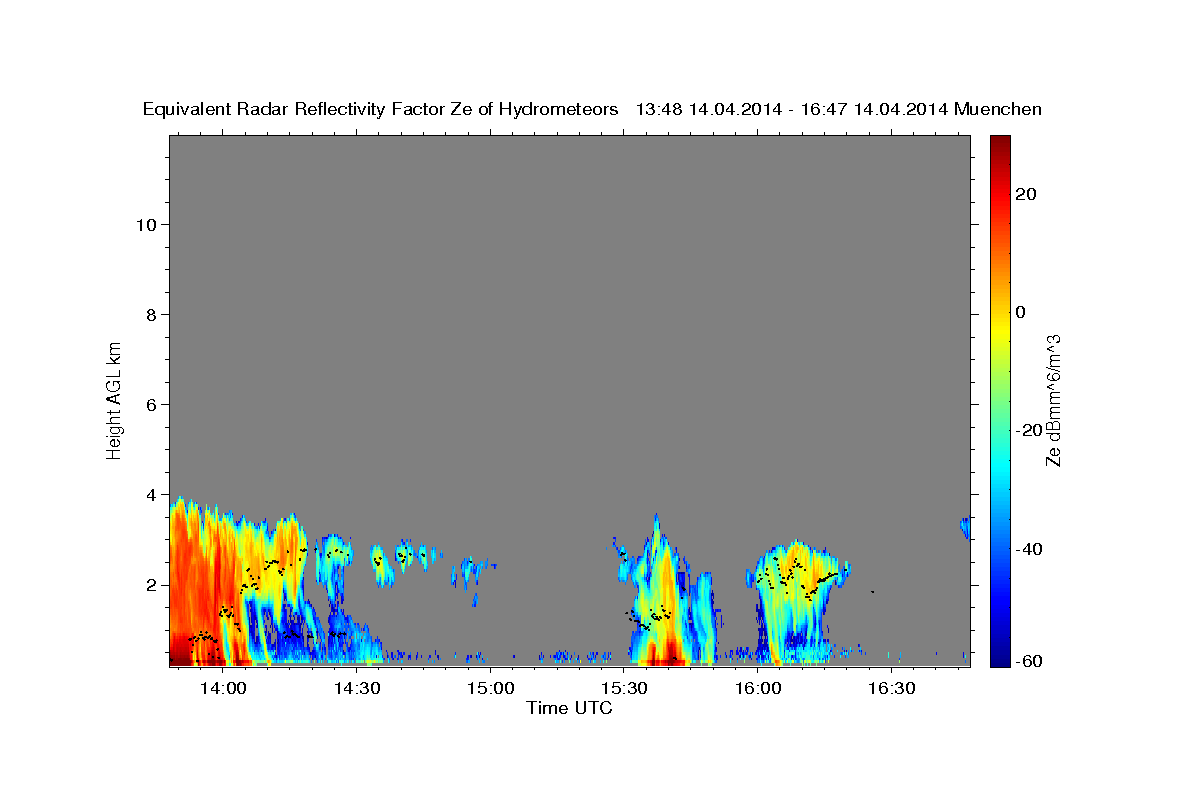The image size is (1200, 800).
Task: Click the plot title 'Equivalent Radar Reflectivity Factor Ze of Hydrometeors'
Action: [x=380, y=110]
